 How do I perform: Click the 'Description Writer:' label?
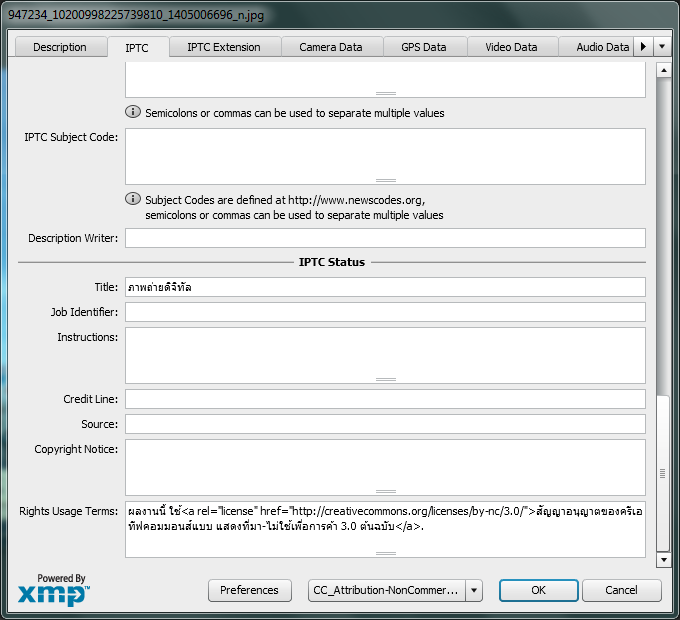[73, 238]
